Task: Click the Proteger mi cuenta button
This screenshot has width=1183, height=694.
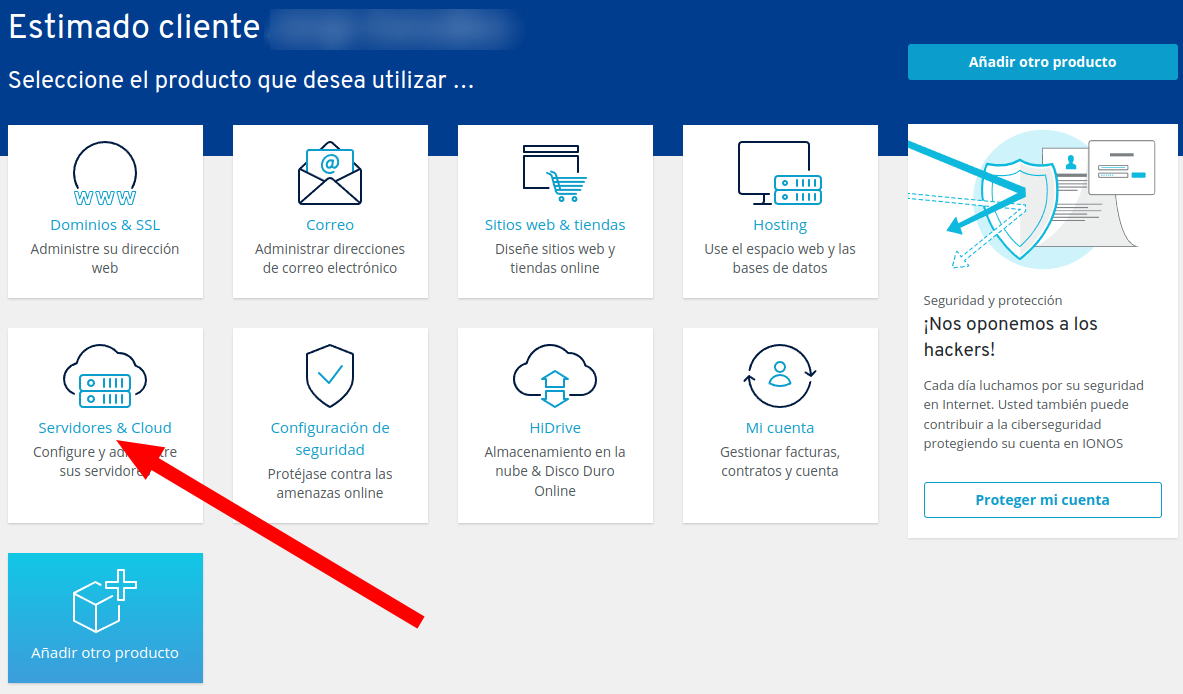Action: tap(1042, 500)
